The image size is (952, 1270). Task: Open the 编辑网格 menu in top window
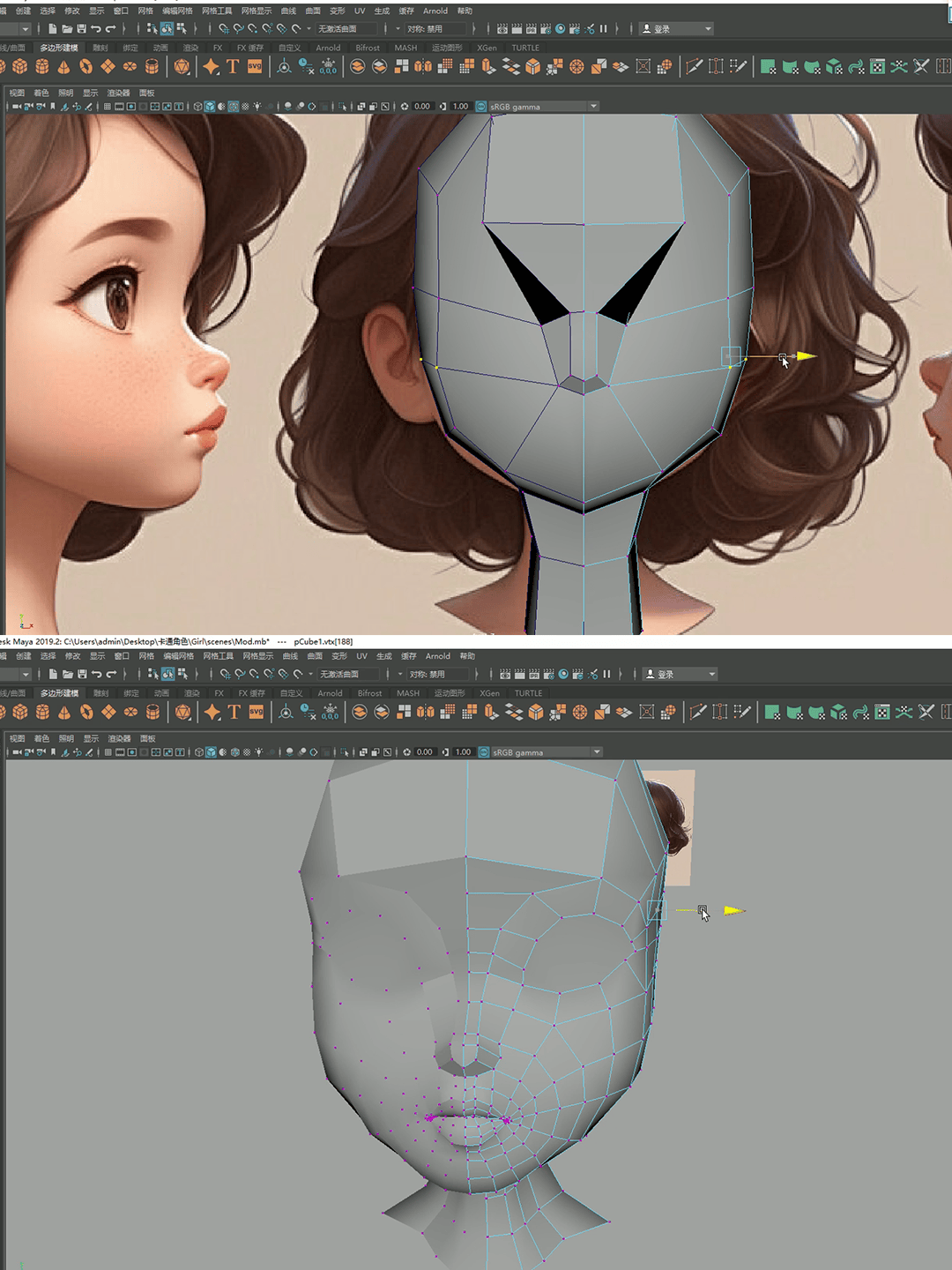click(177, 11)
